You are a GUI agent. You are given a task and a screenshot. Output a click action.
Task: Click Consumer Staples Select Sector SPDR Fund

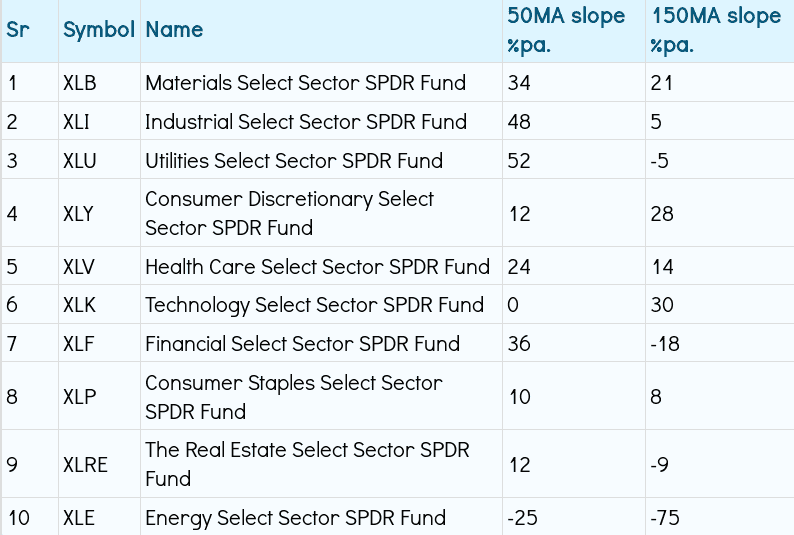coord(293,397)
